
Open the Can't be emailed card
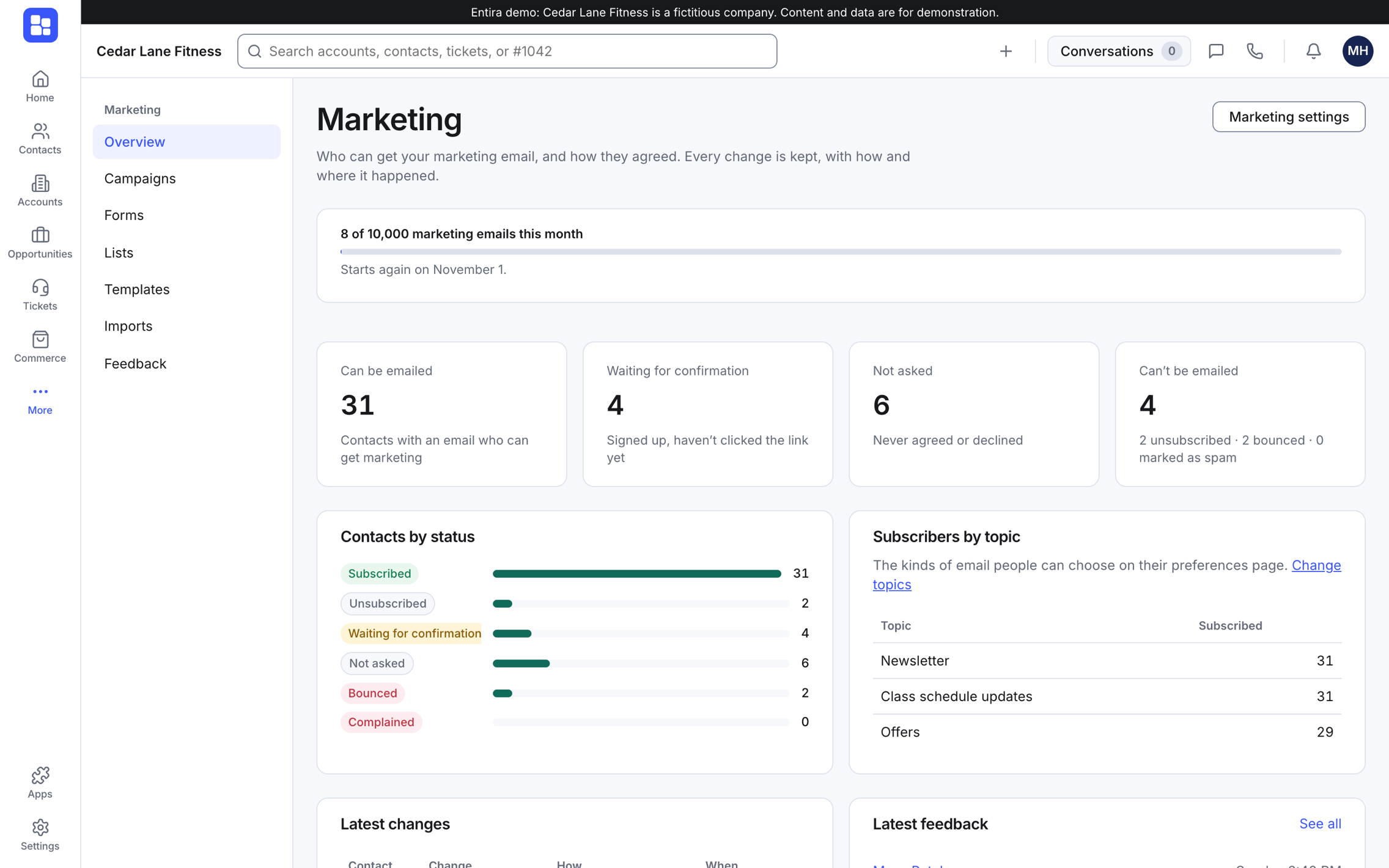click(x=1240, y=414)
